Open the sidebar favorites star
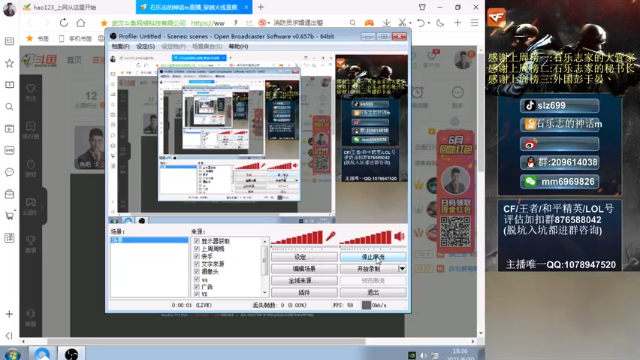Viewport: 640px width, 360px height. [x=9, y=63]
